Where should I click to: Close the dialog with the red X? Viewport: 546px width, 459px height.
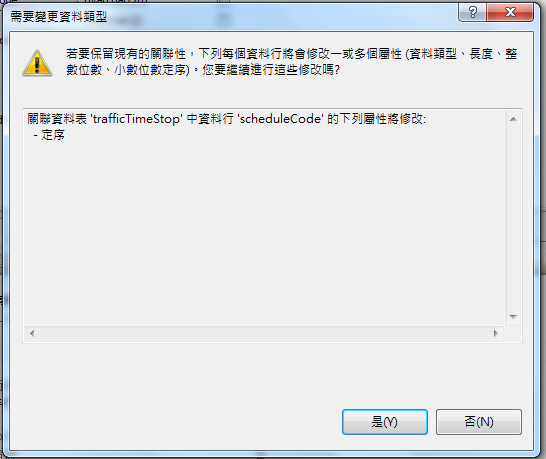coord(510,13)
